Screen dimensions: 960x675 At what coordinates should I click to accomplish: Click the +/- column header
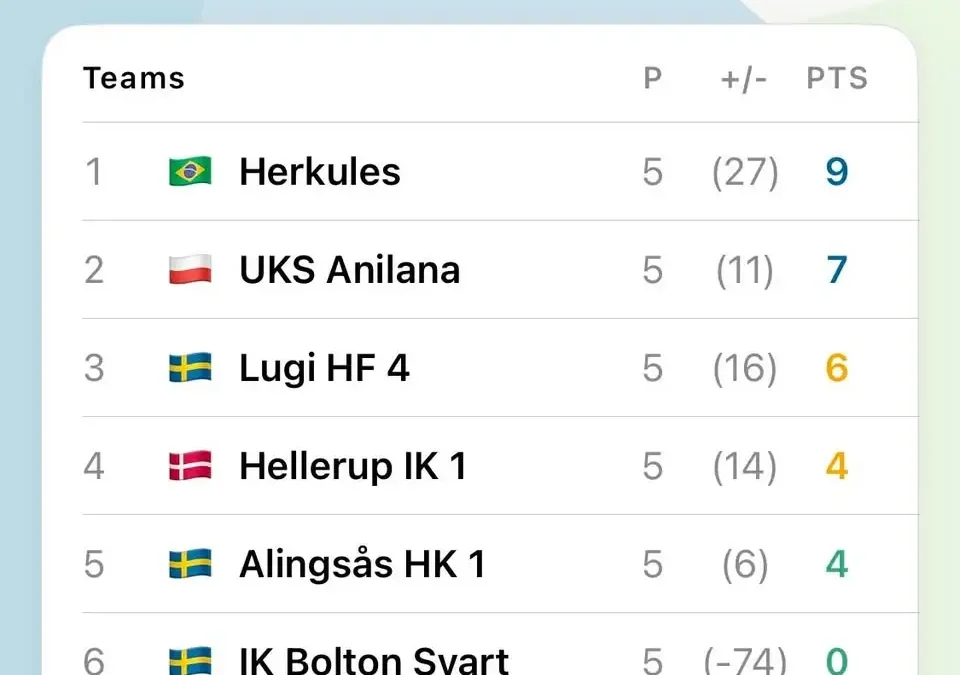(x=744, y=79)
